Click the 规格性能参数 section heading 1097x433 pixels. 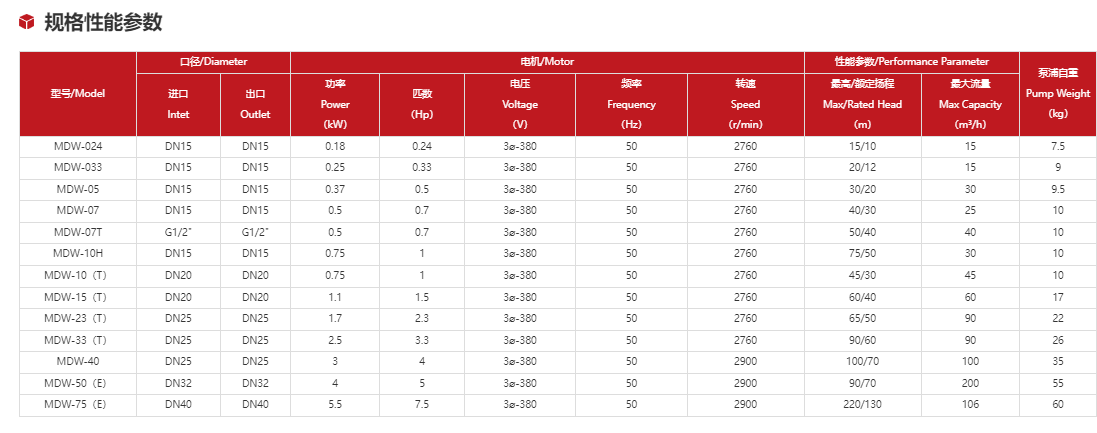tap(103, 22)
